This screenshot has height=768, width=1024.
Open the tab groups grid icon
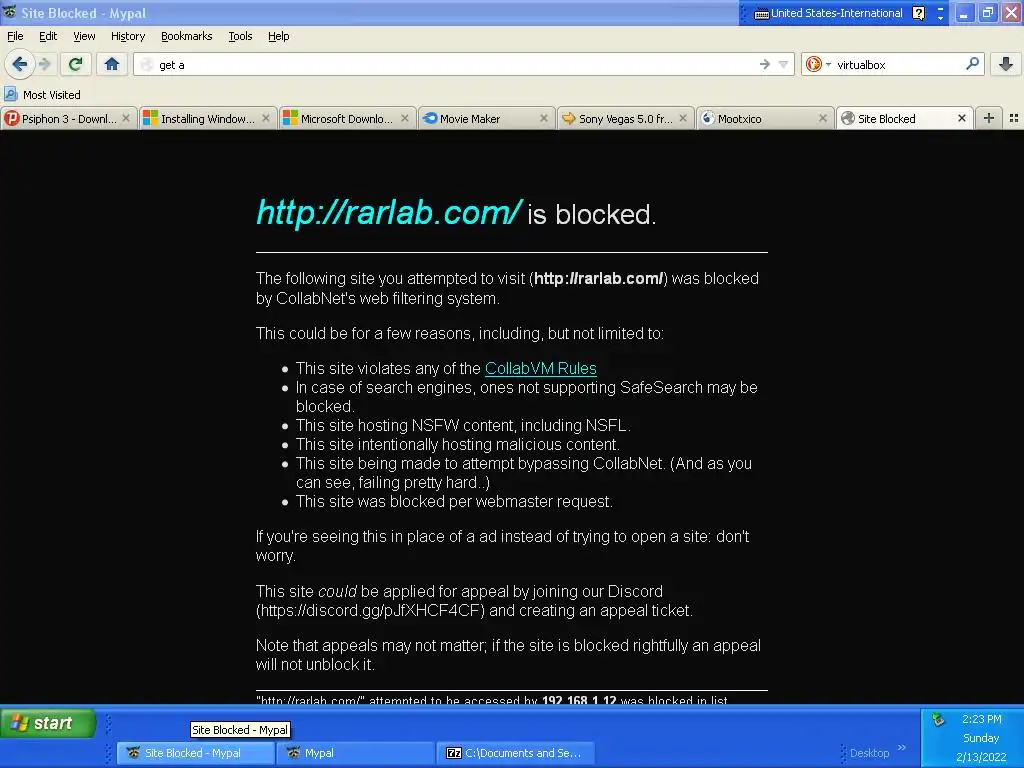[x=1014, y=118]
